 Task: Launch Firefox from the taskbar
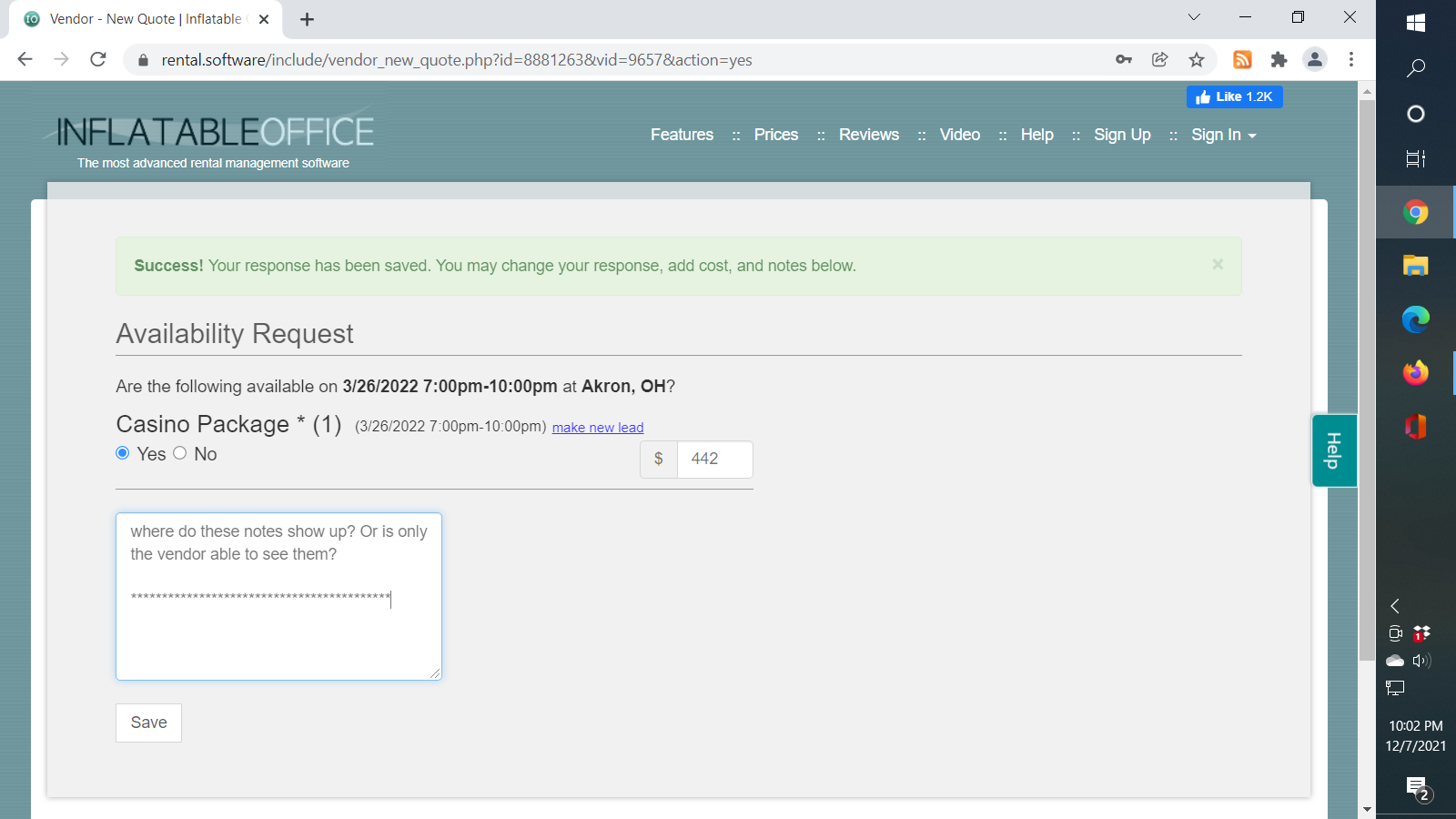1415,373
